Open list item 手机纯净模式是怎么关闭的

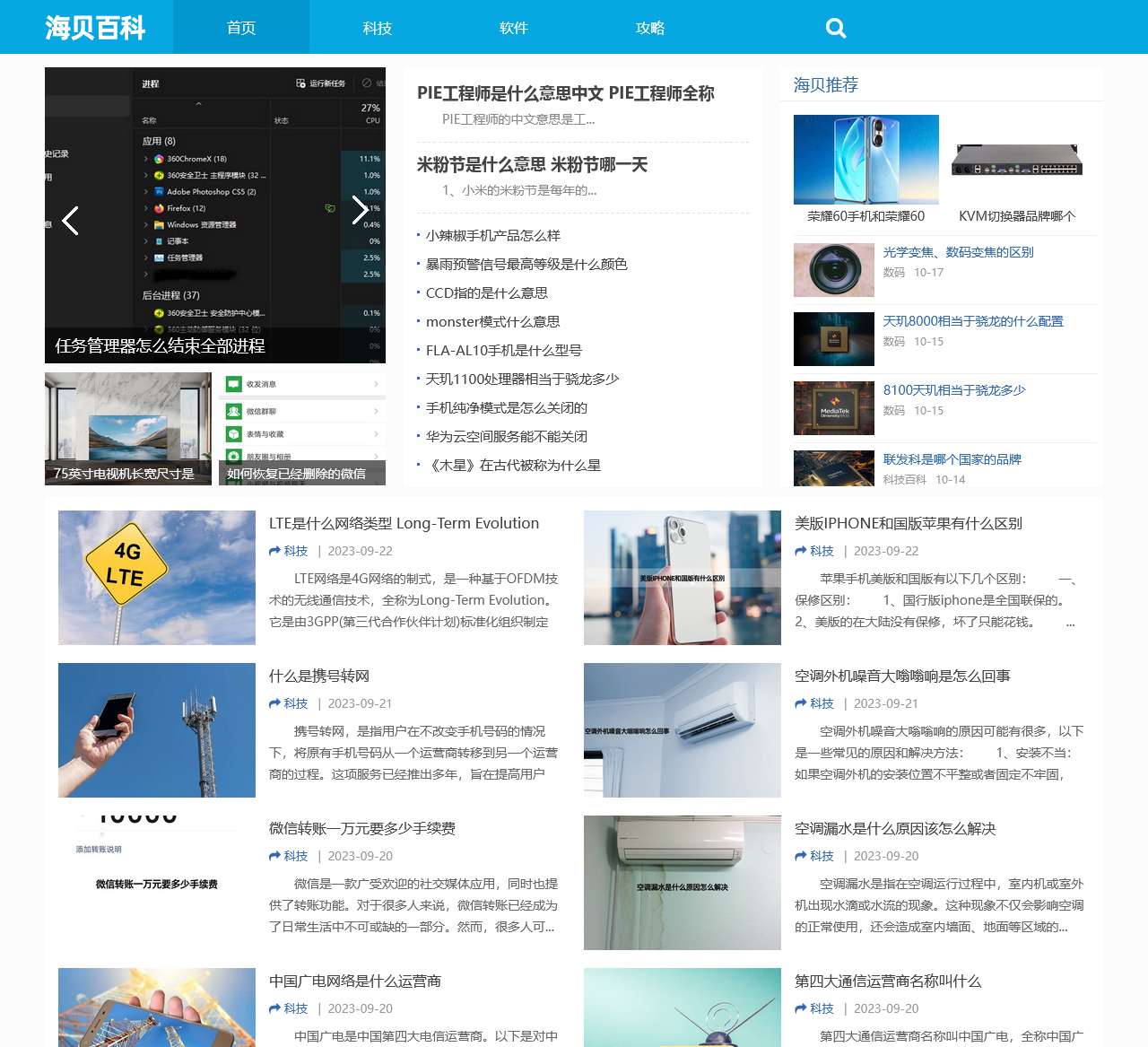click(x=507, y=407)
